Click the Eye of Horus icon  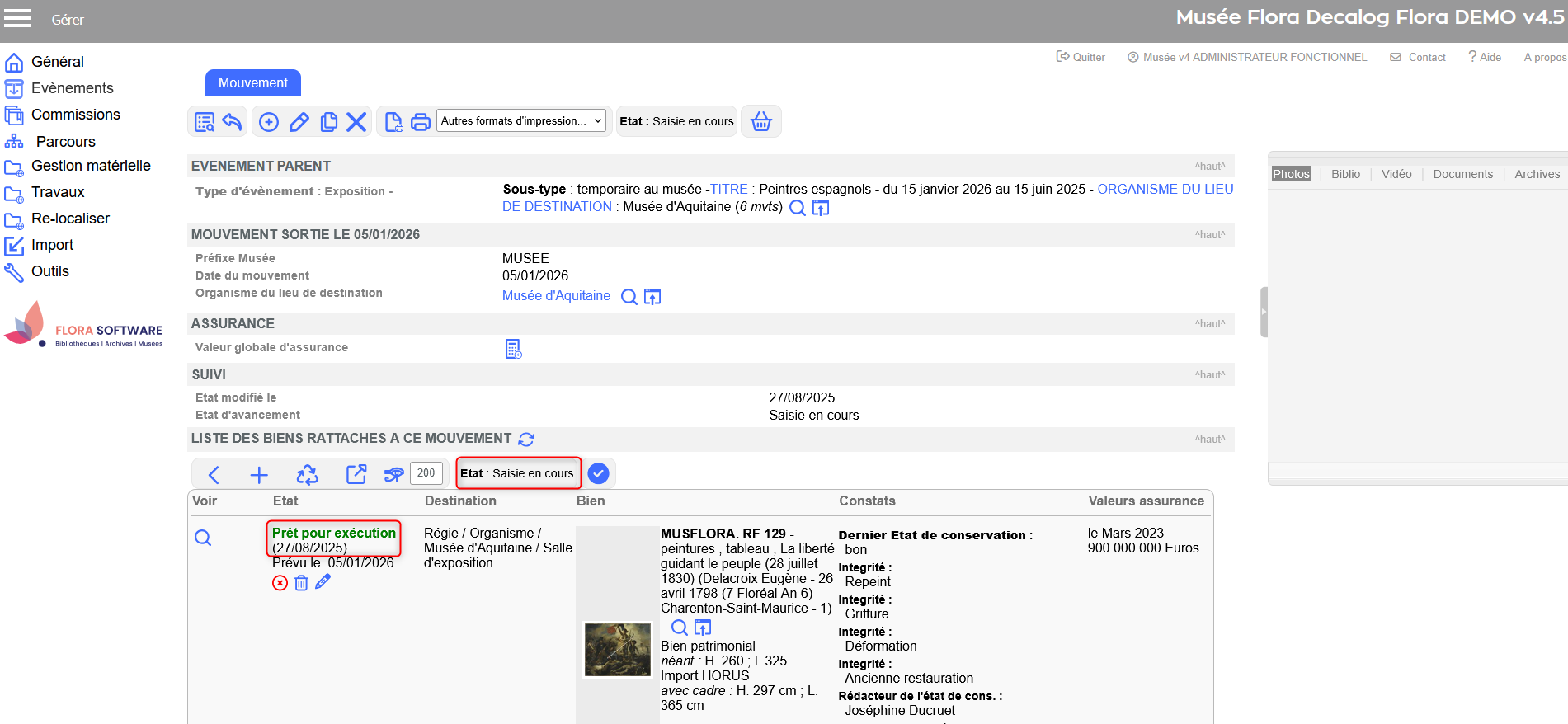(393, 474)
